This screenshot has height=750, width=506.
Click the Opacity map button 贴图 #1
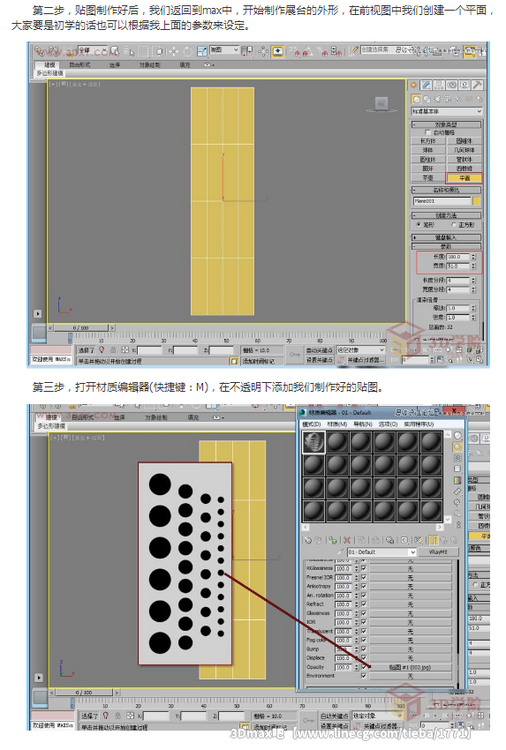pos(410,667)
